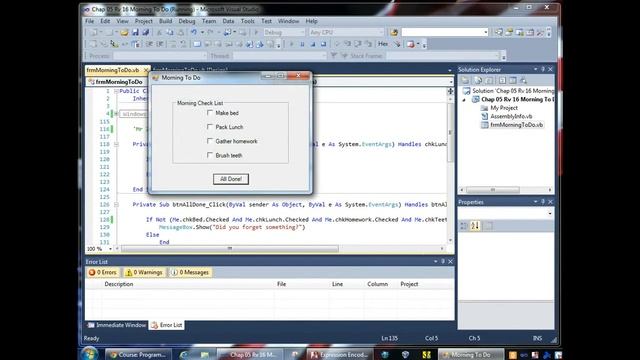Click the Paste toolbar icon

point(180,32)
